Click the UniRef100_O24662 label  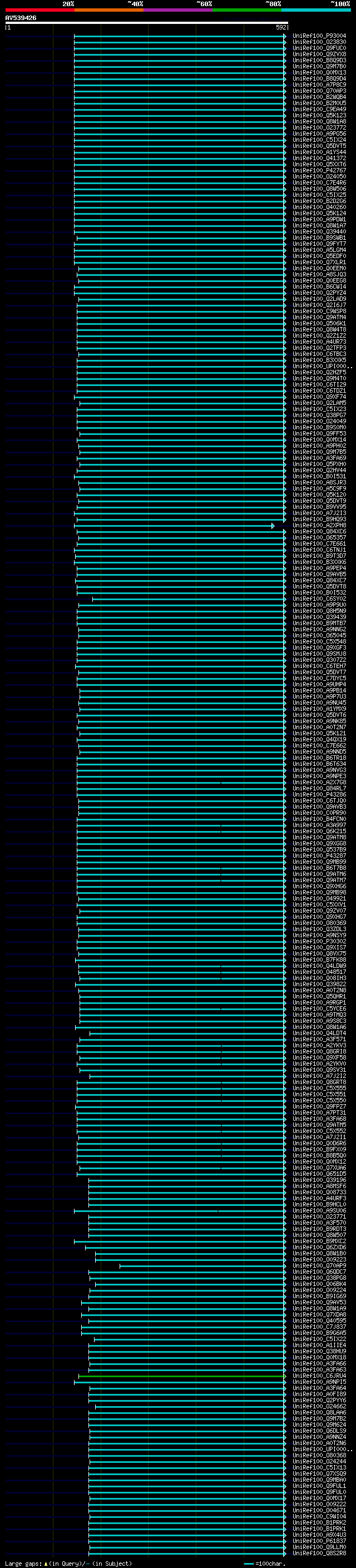point(319,1406)
